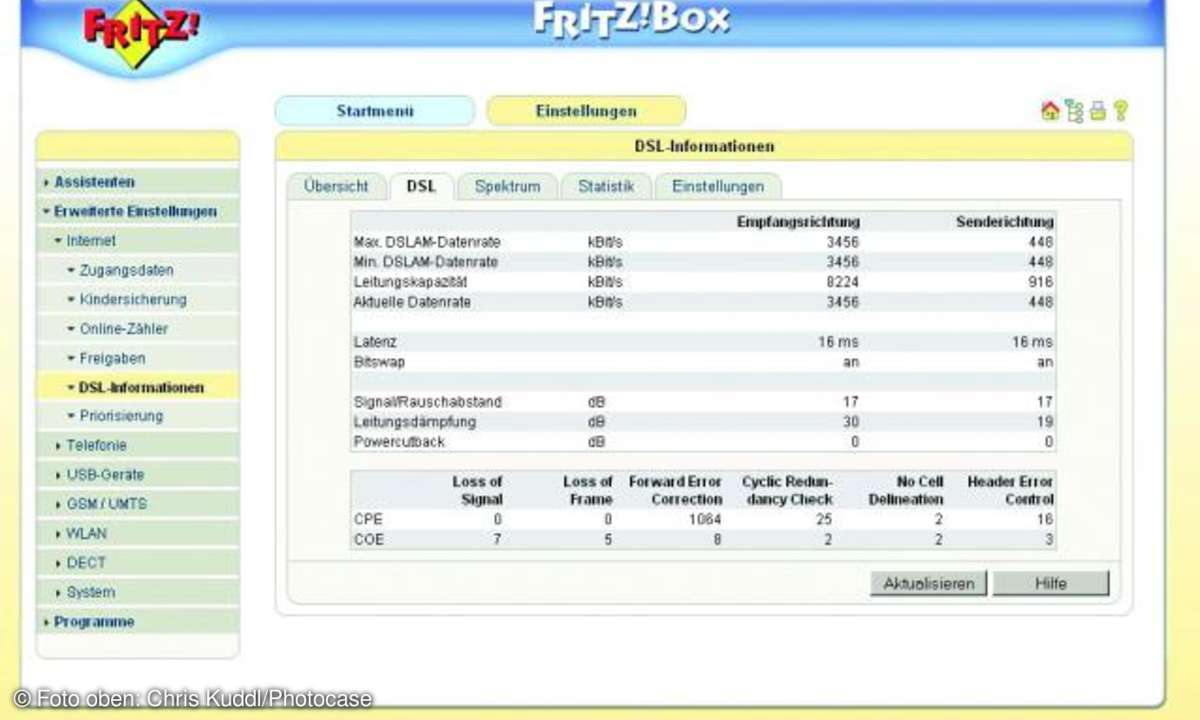The width and height of the screenshot is (1200, 720).
Task: Switch to the Übersicht tab
Action: pos(336,187)
